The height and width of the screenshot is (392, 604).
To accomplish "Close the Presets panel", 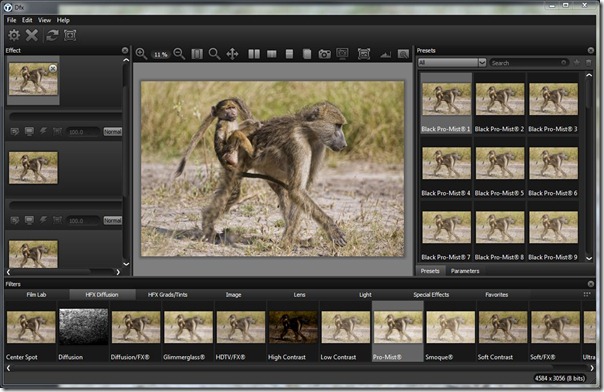I will tap(591, 50).
